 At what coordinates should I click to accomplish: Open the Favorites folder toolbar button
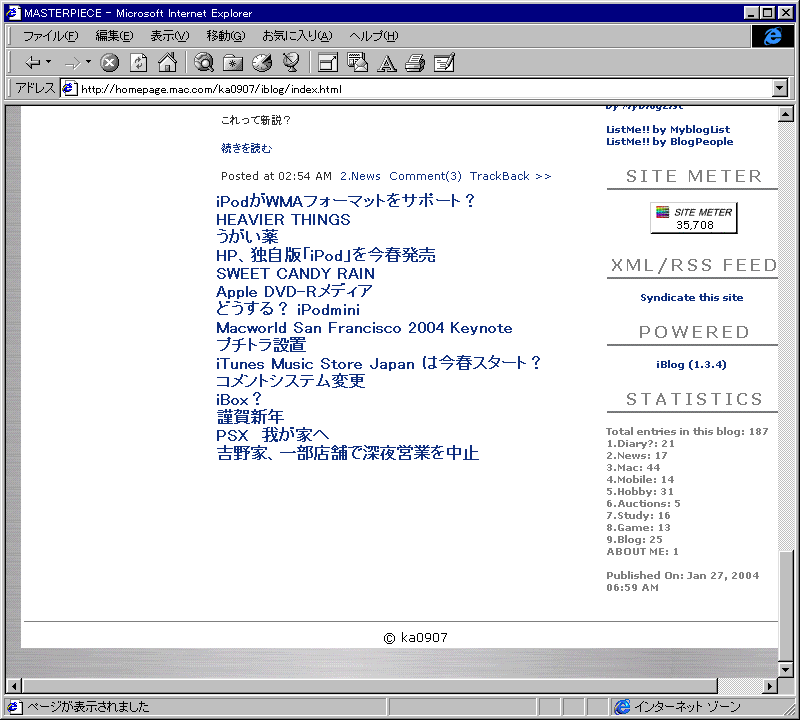pos(233,63)
